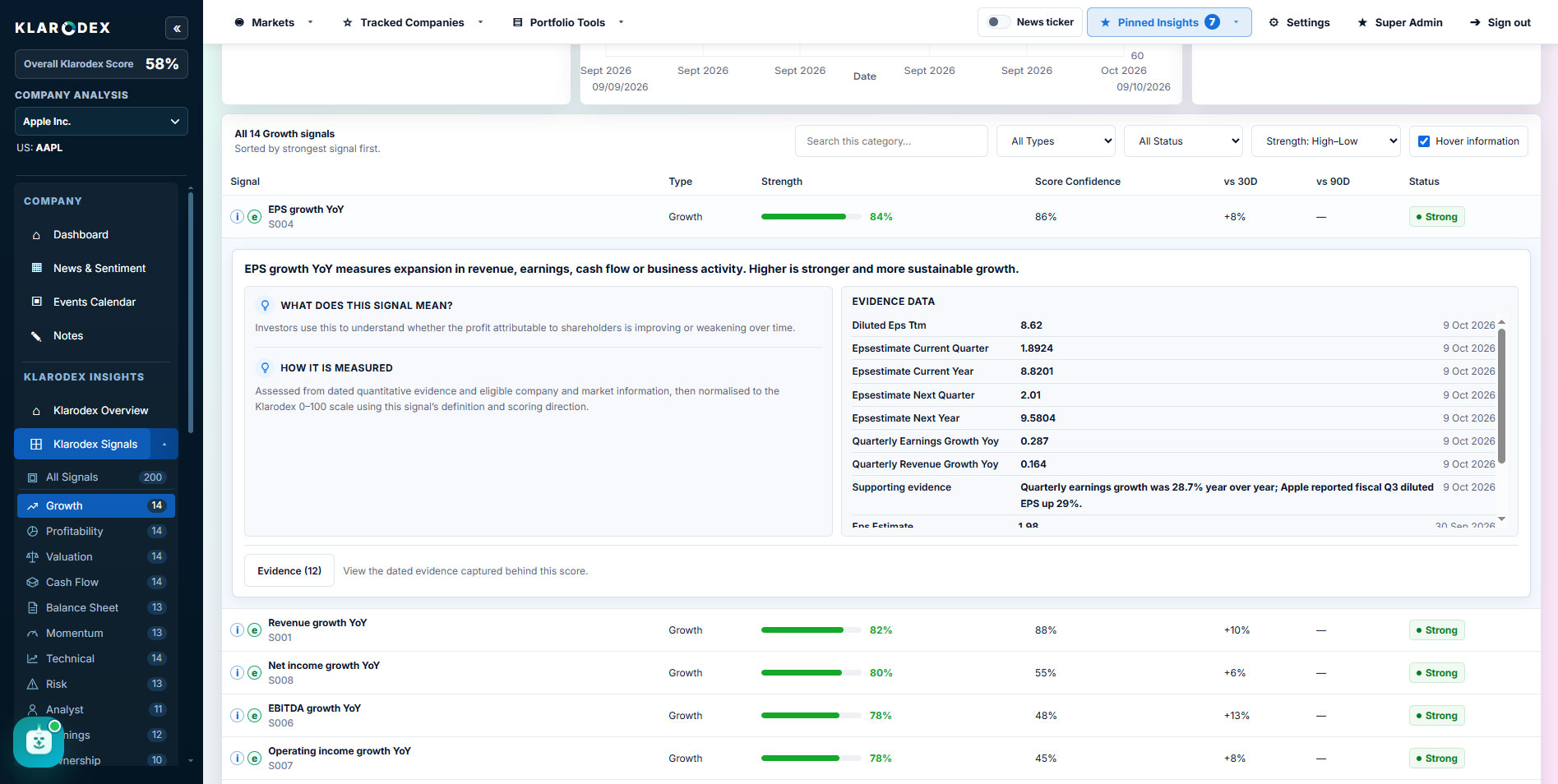Click the EPS growth YoY strength bar
1558x784 pixels.
tap(811, 217)
